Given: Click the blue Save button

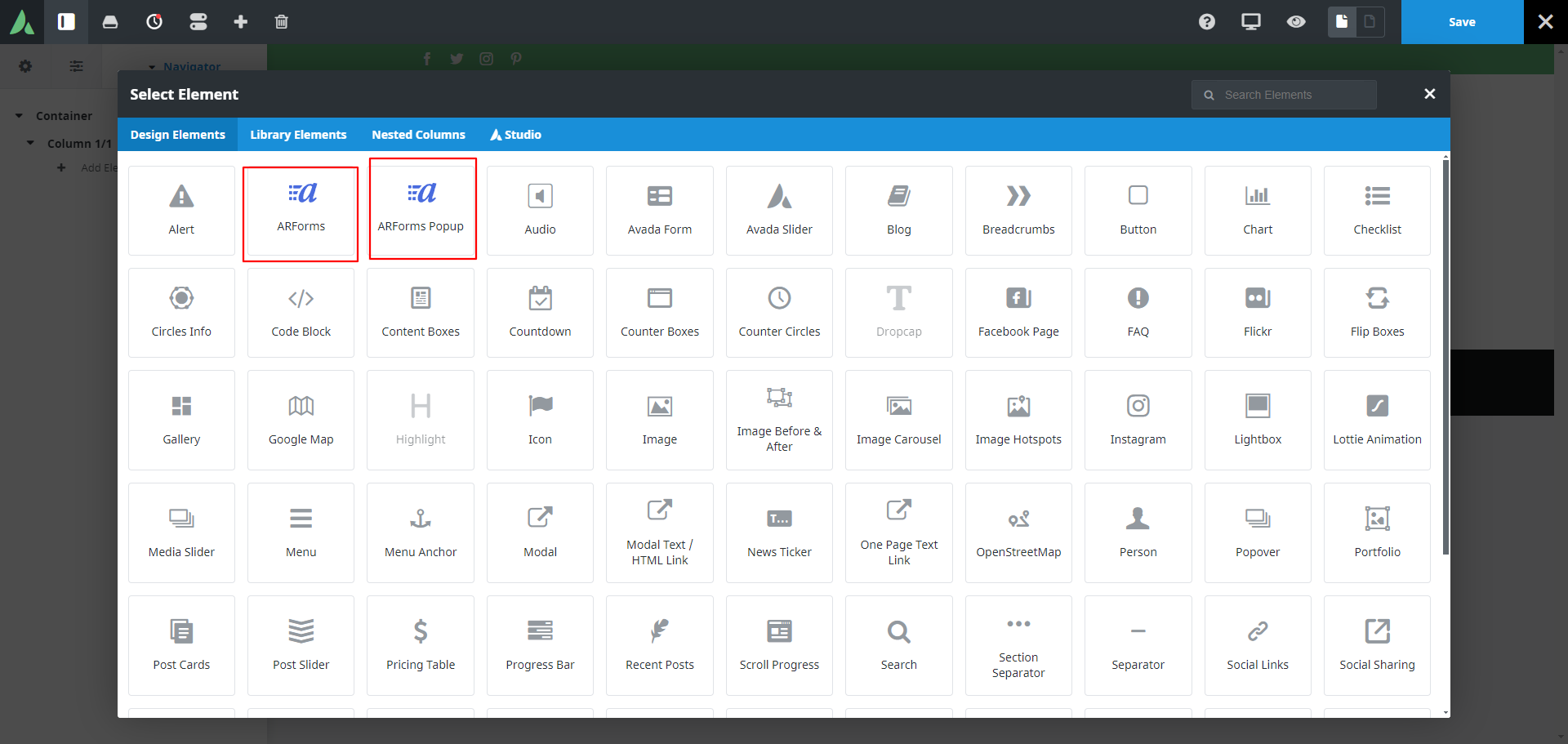Looking at the screenshot, I should [1461, 22].
